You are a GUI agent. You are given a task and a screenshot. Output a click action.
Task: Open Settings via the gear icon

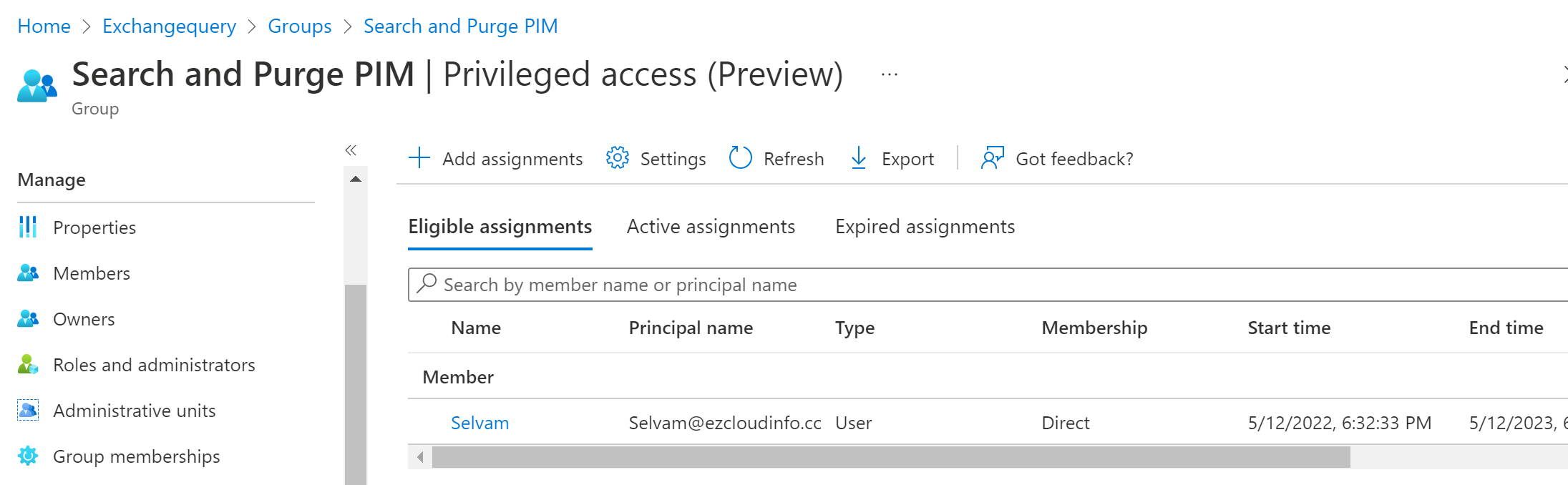617,158
